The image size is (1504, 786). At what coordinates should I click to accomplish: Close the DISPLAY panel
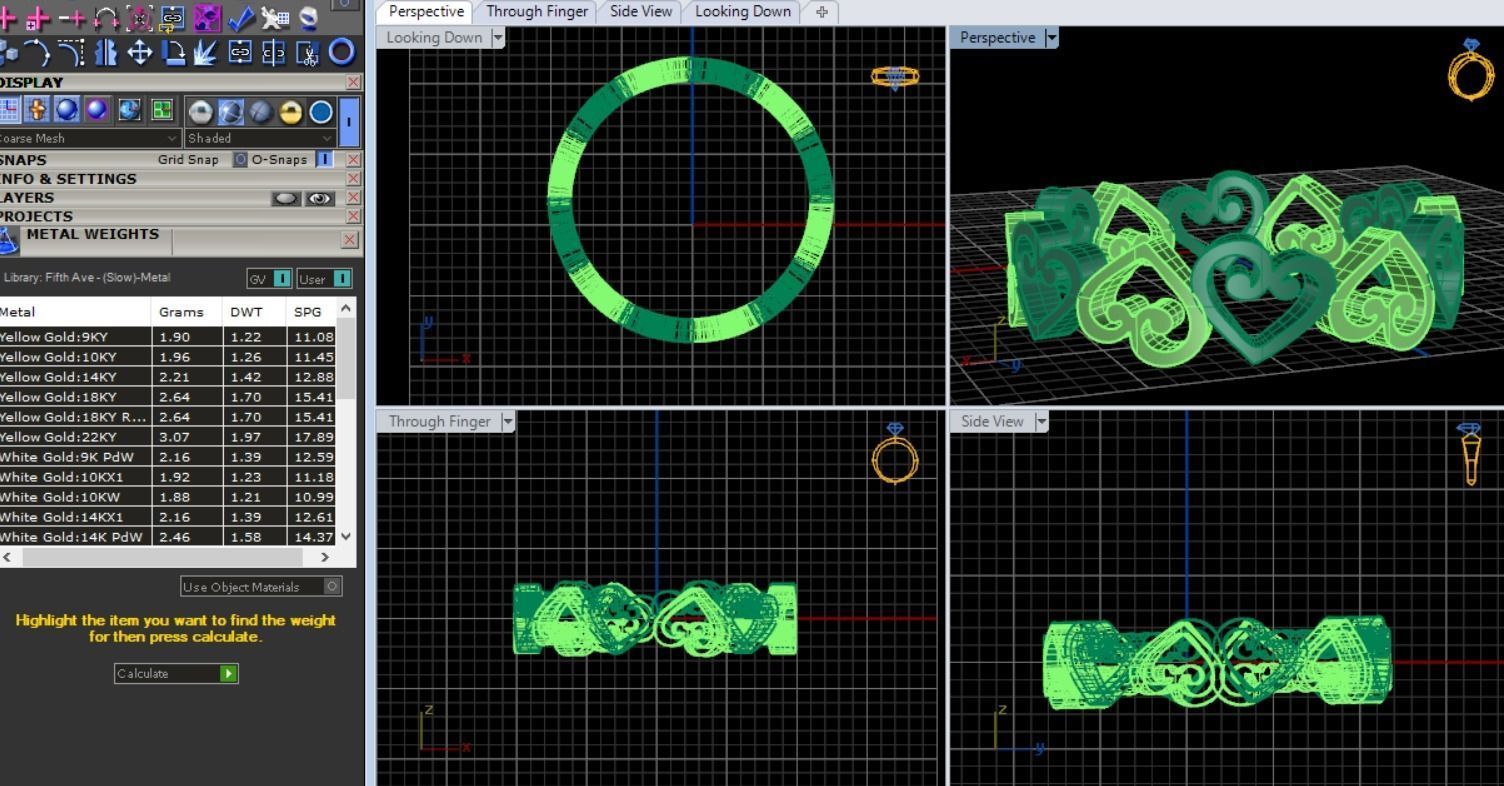point(354,82)
